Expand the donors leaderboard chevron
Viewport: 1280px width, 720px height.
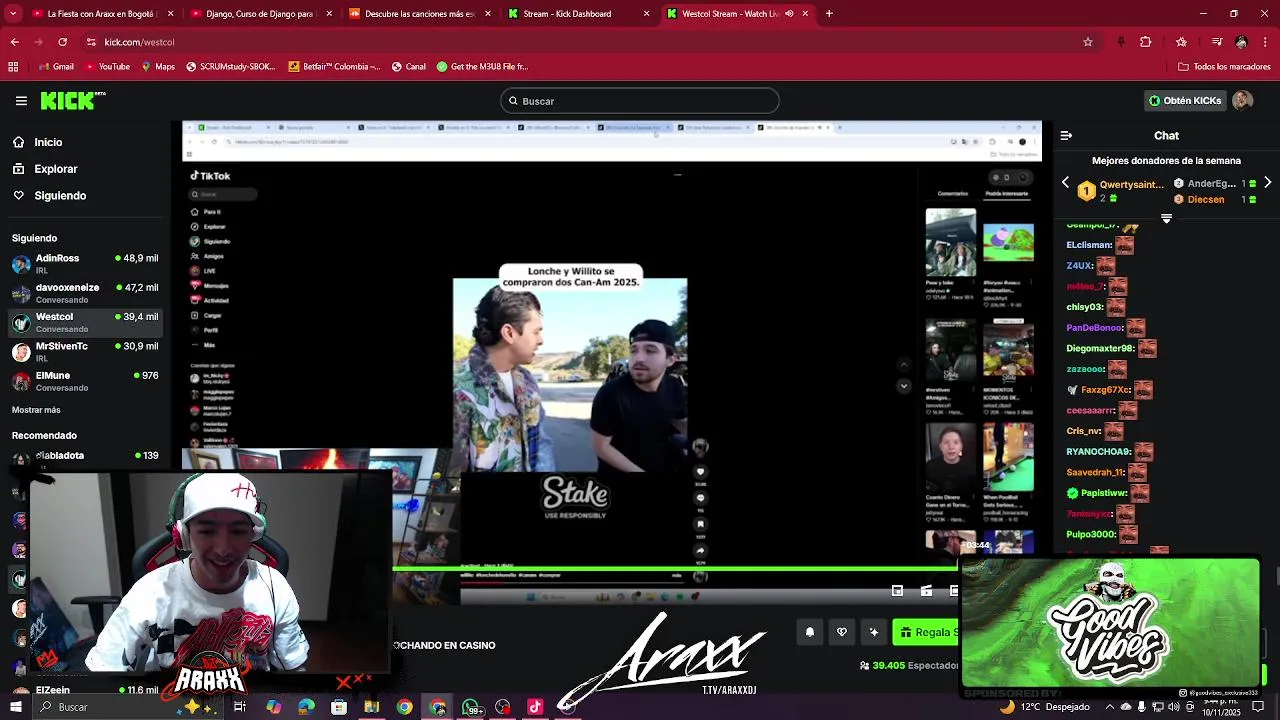[1166, 218]
